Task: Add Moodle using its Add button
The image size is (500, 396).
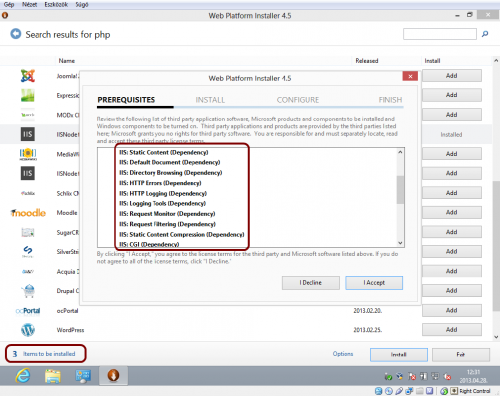Action: [452, 212]
